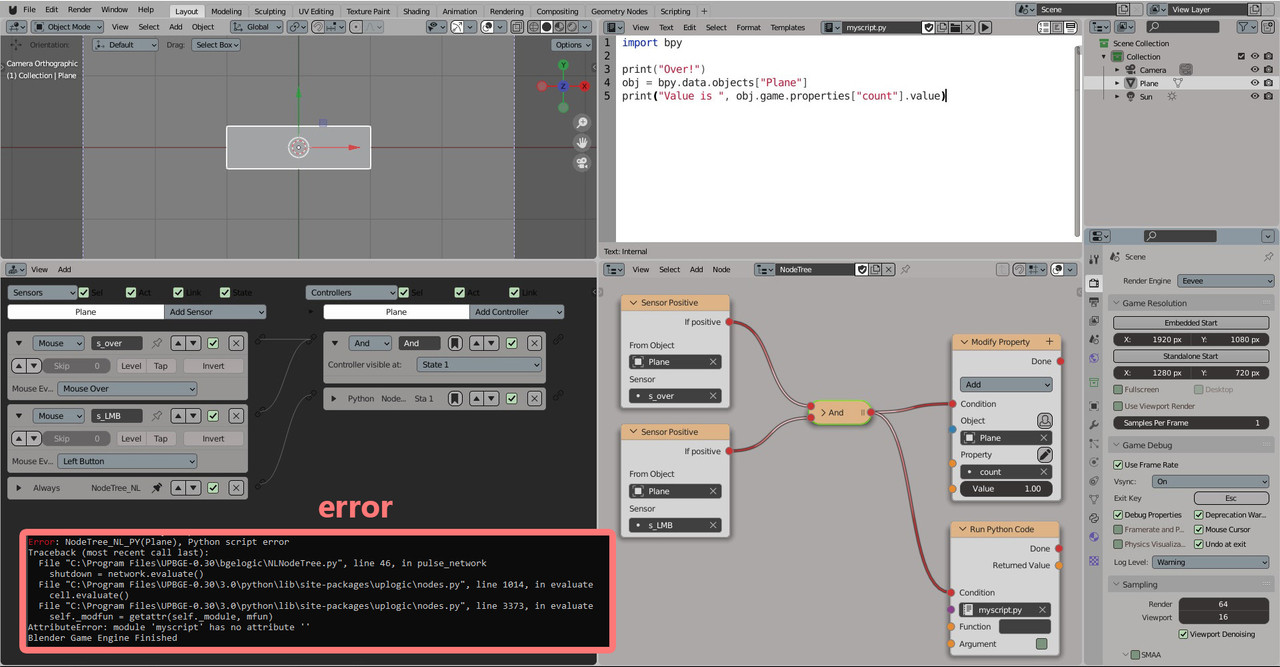The height and width of the screenshot is (667, 1280).
Task: Open the Add menu in logic editor
Action: [64, 269]
